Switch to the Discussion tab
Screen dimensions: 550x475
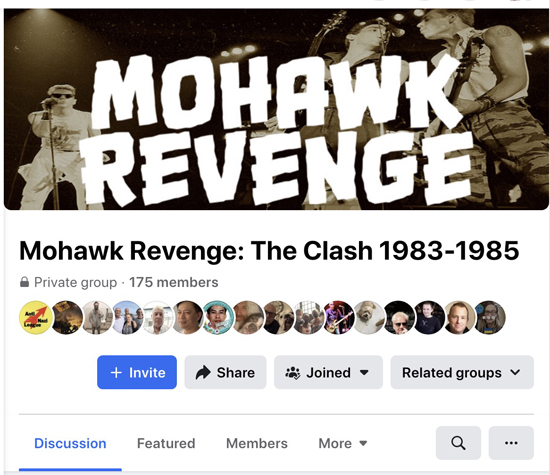(x=70, y=443)
